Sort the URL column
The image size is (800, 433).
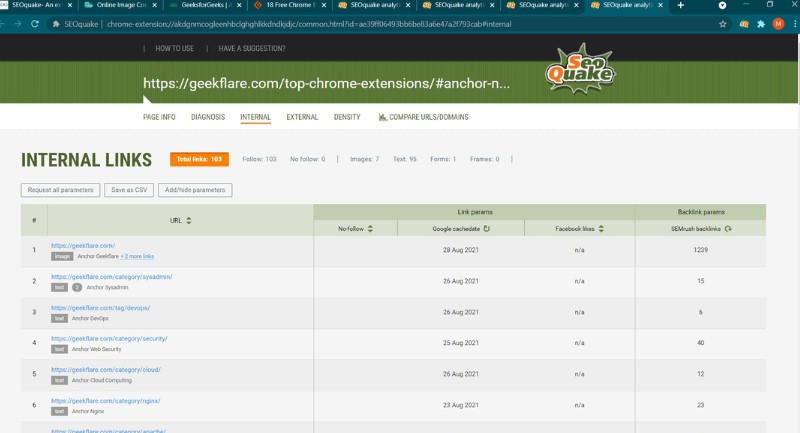click(x=189, y=220)
